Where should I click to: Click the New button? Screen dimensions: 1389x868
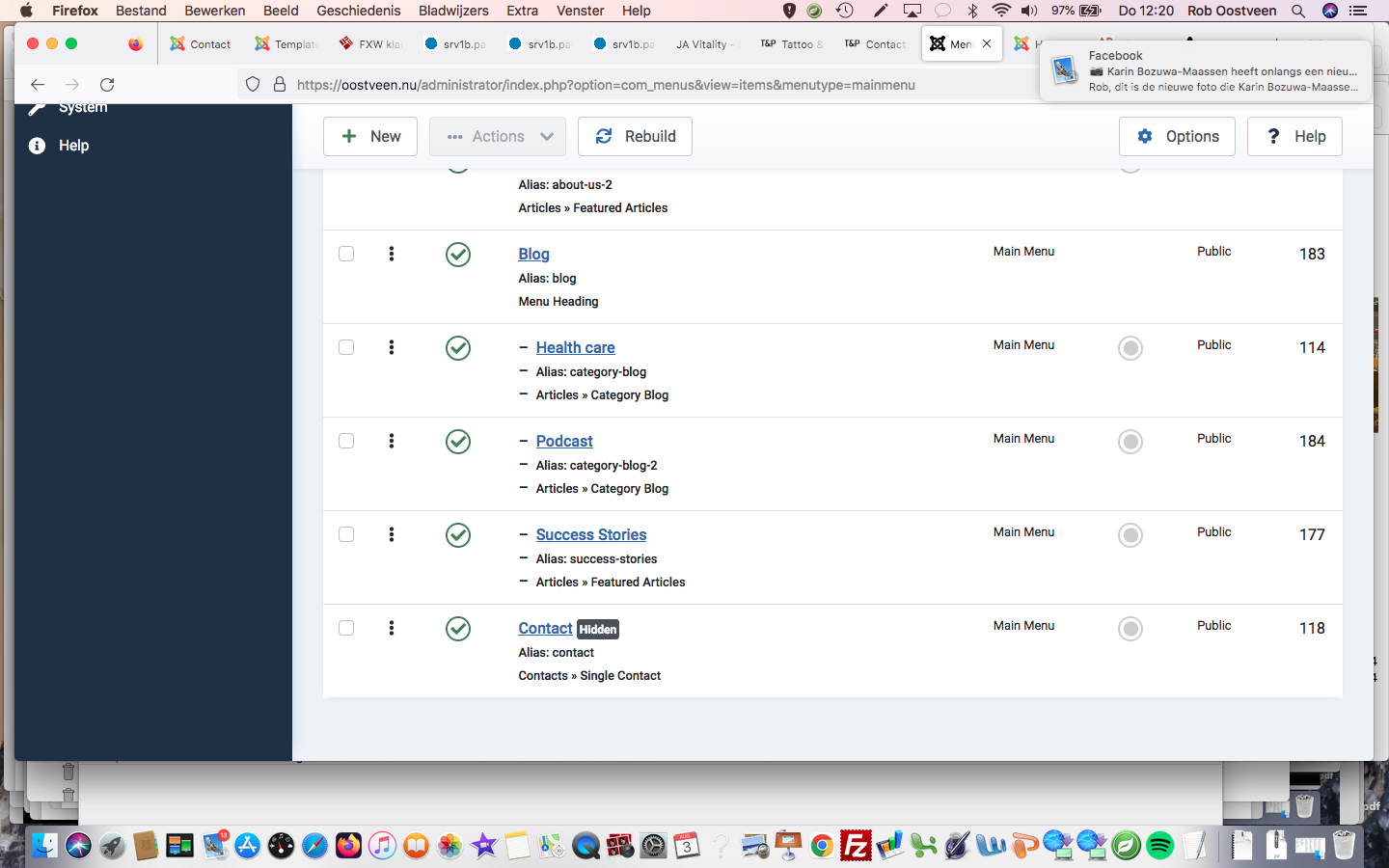coord(370,136)
